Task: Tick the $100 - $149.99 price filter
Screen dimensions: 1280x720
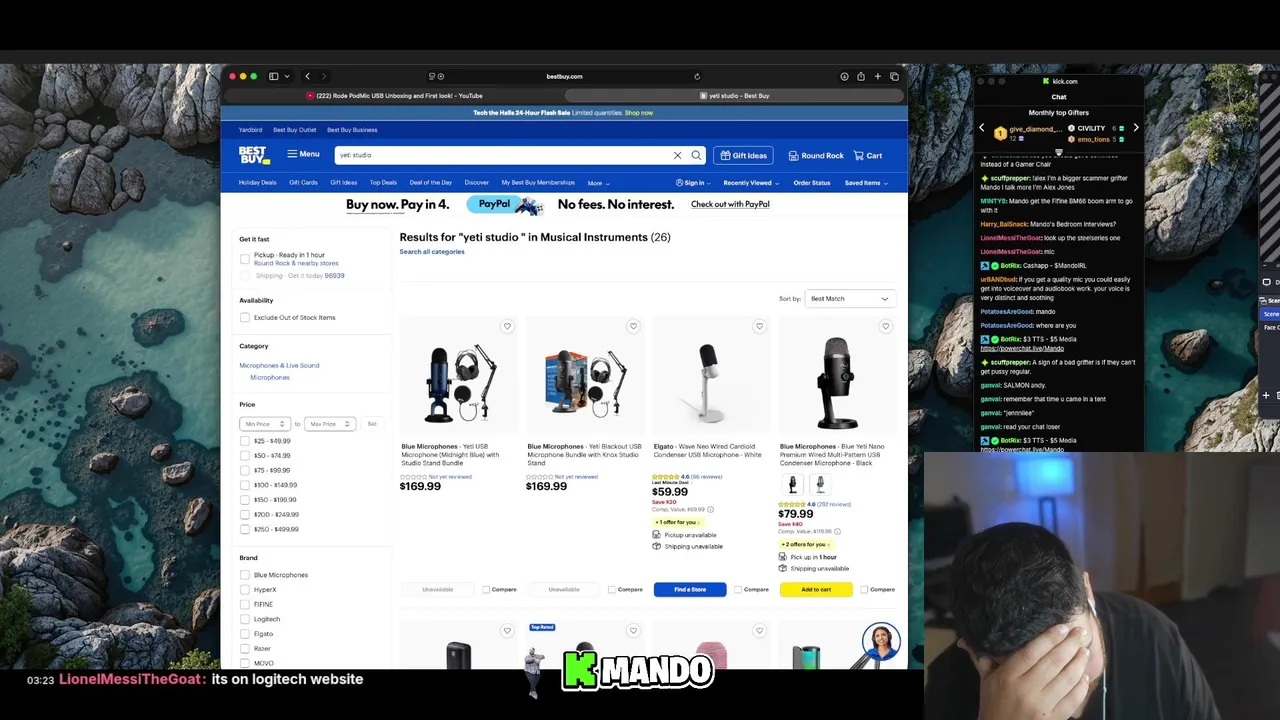Action: tap(245, 485)
